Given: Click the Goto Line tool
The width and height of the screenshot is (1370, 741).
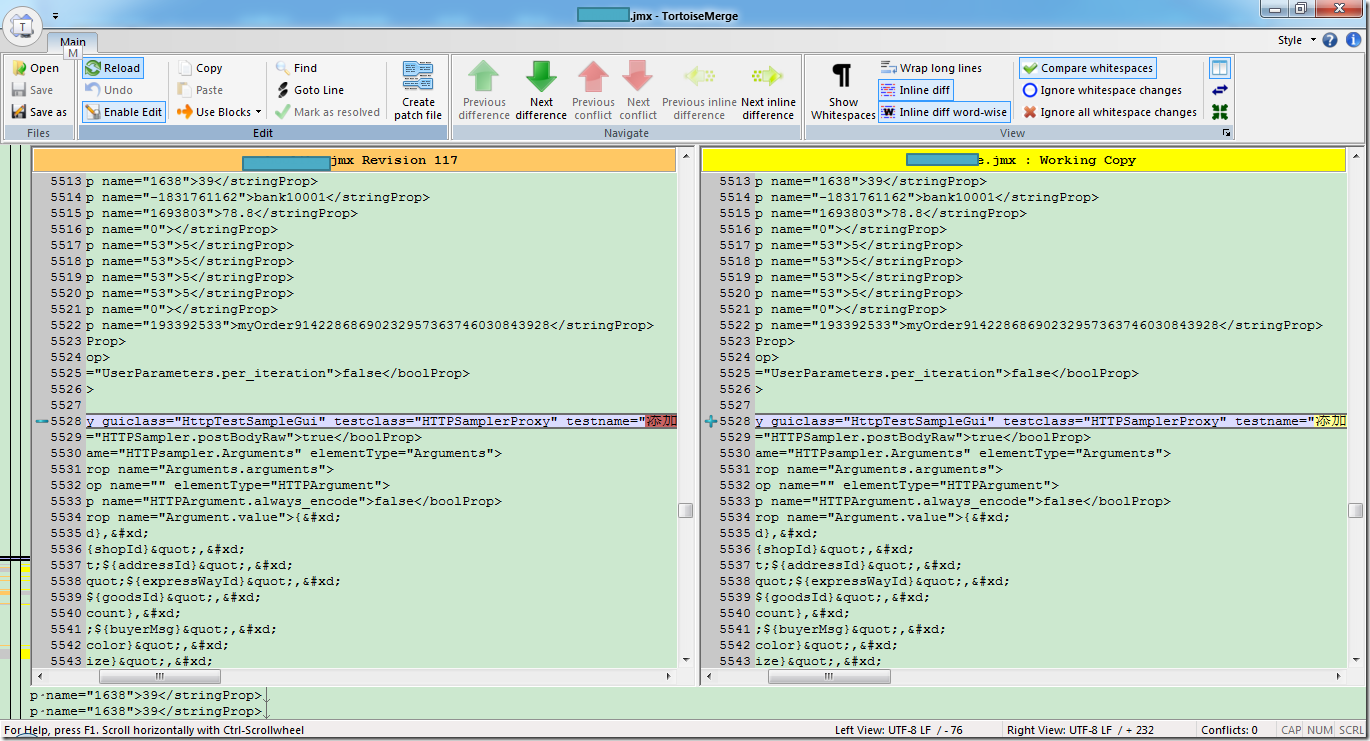Looking at the screenshot, I should pyautogui.click(x=310, y=90).
